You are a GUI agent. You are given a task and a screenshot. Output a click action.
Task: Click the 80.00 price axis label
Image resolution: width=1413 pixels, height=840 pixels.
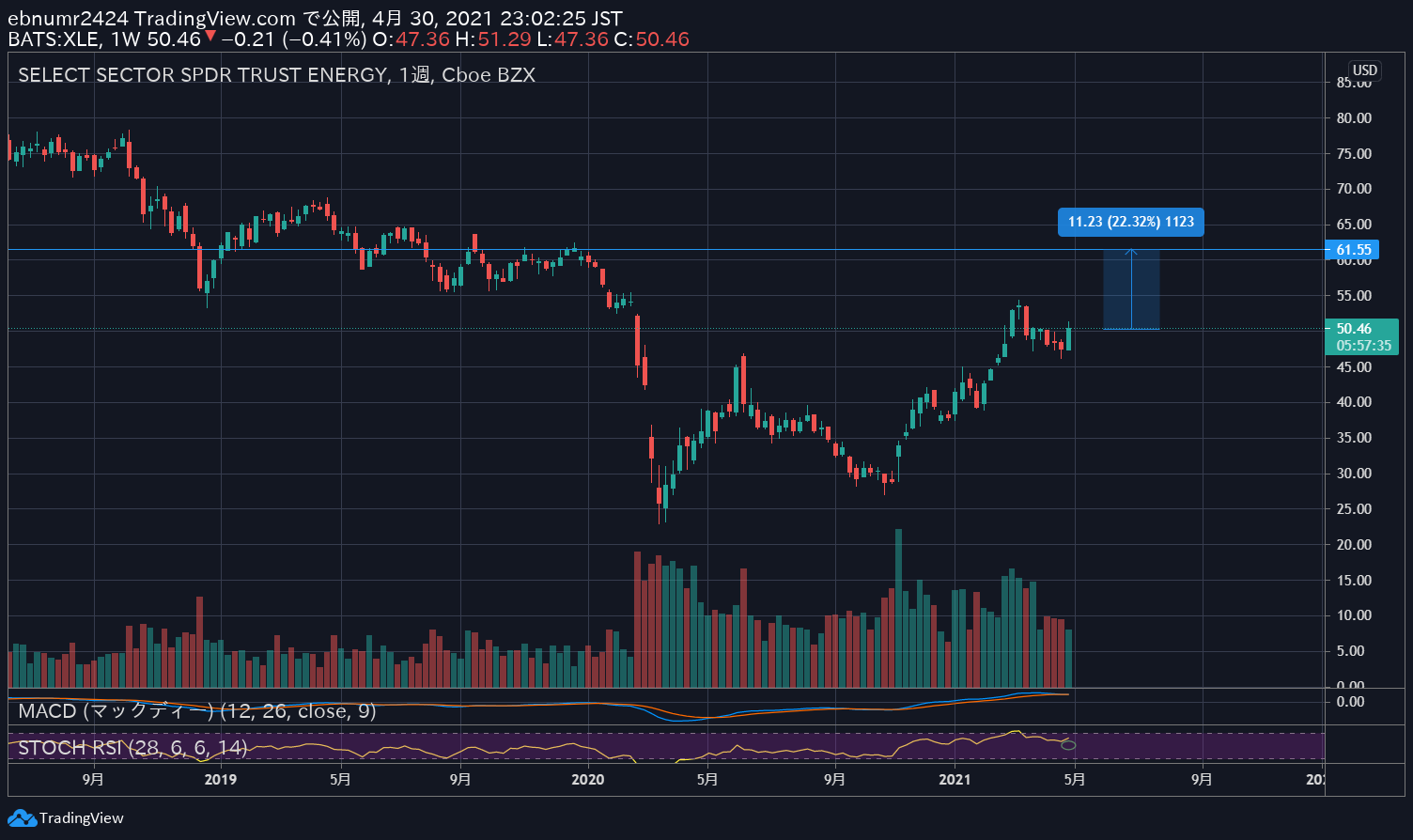click(x=1354, y=118)
